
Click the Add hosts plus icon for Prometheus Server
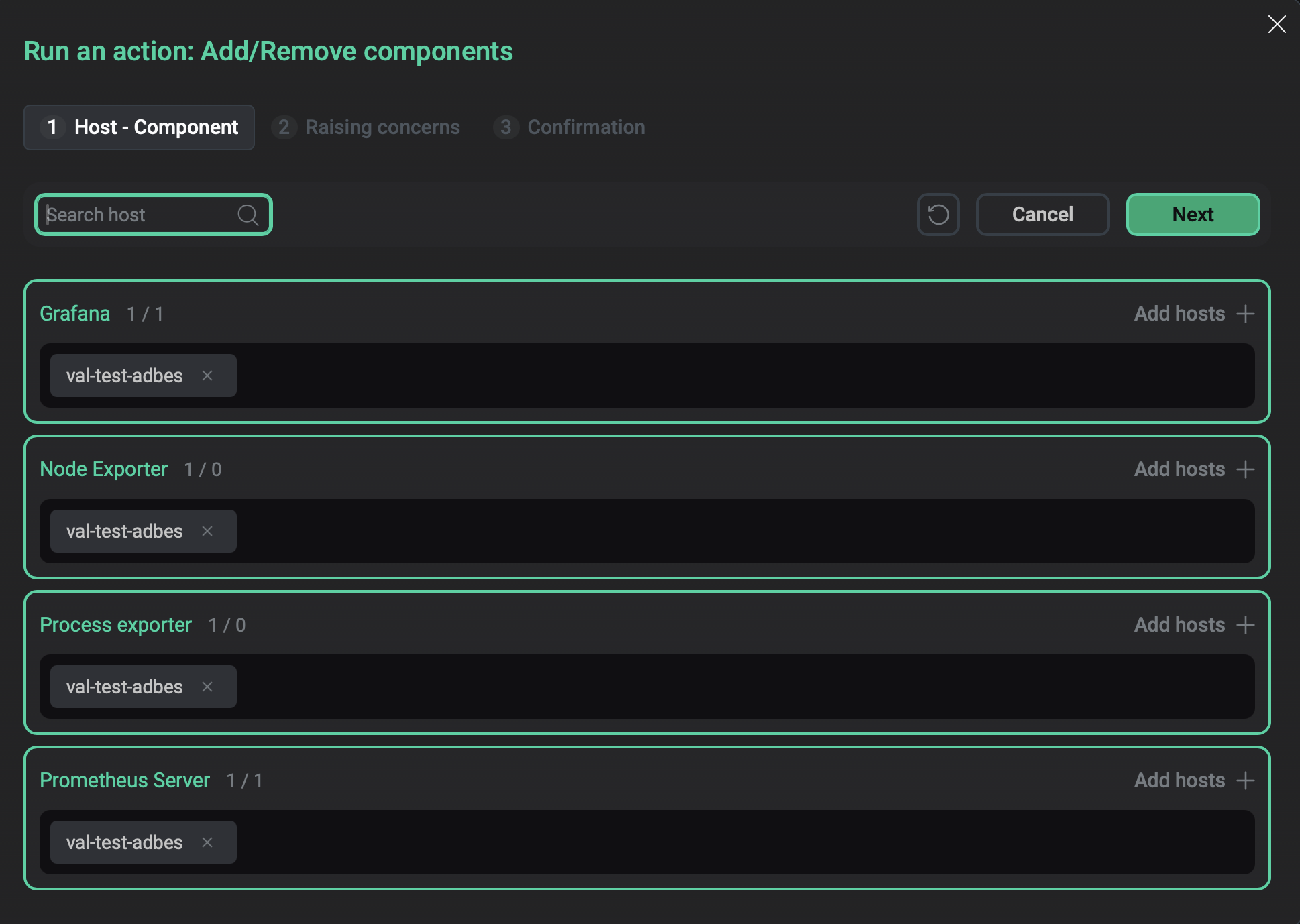(1246, 780)
